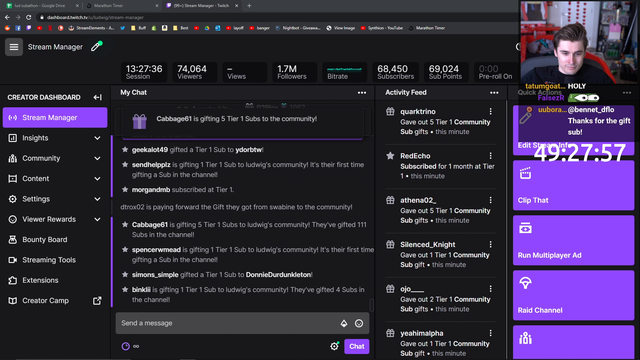Image resolution: width=640 pixels, height=360 pixels.
Task: Click the Clip That quick action
Action: pos(573,185)
